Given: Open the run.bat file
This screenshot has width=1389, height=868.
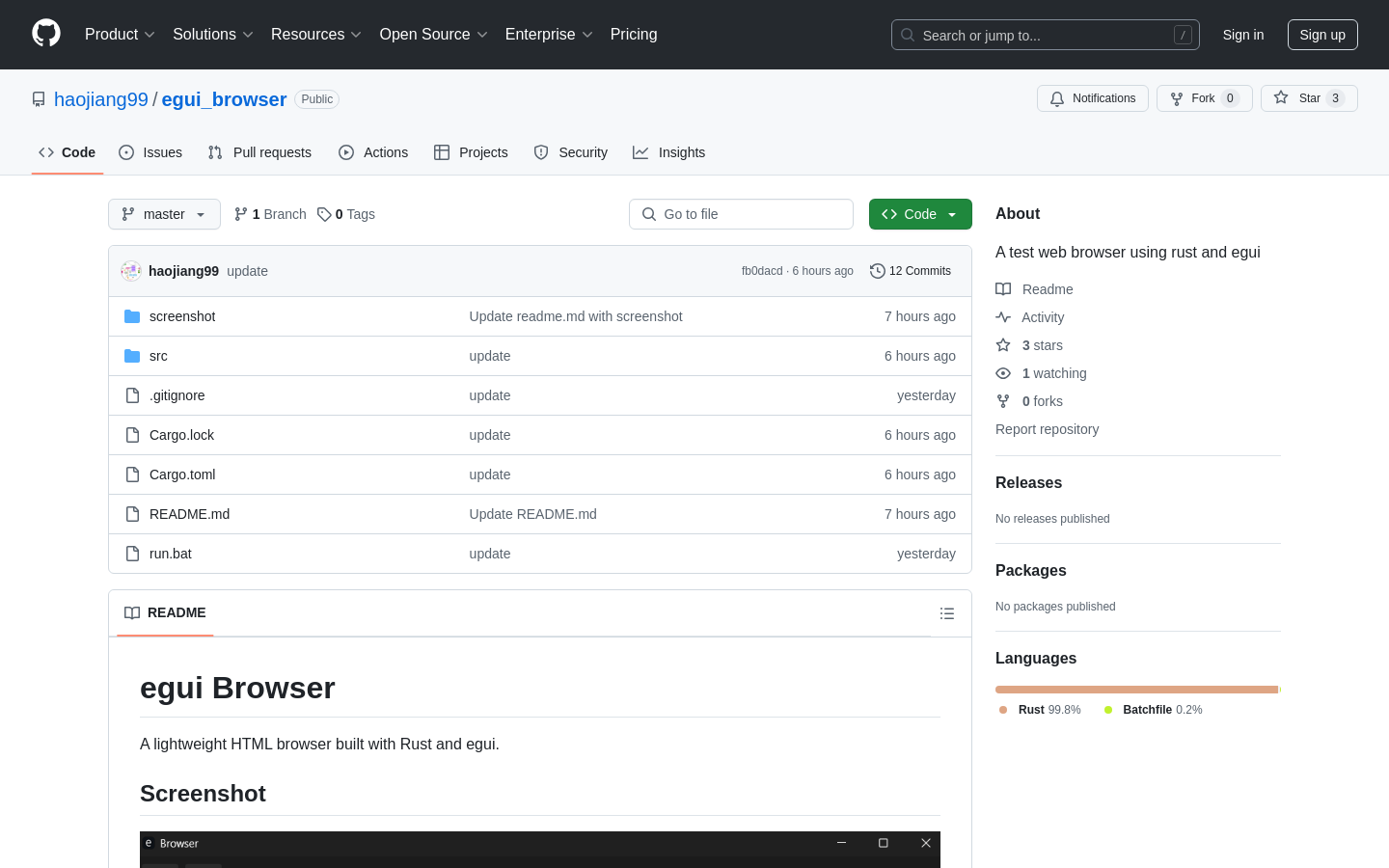Looking at the screenshot, I should pos(171,554).
